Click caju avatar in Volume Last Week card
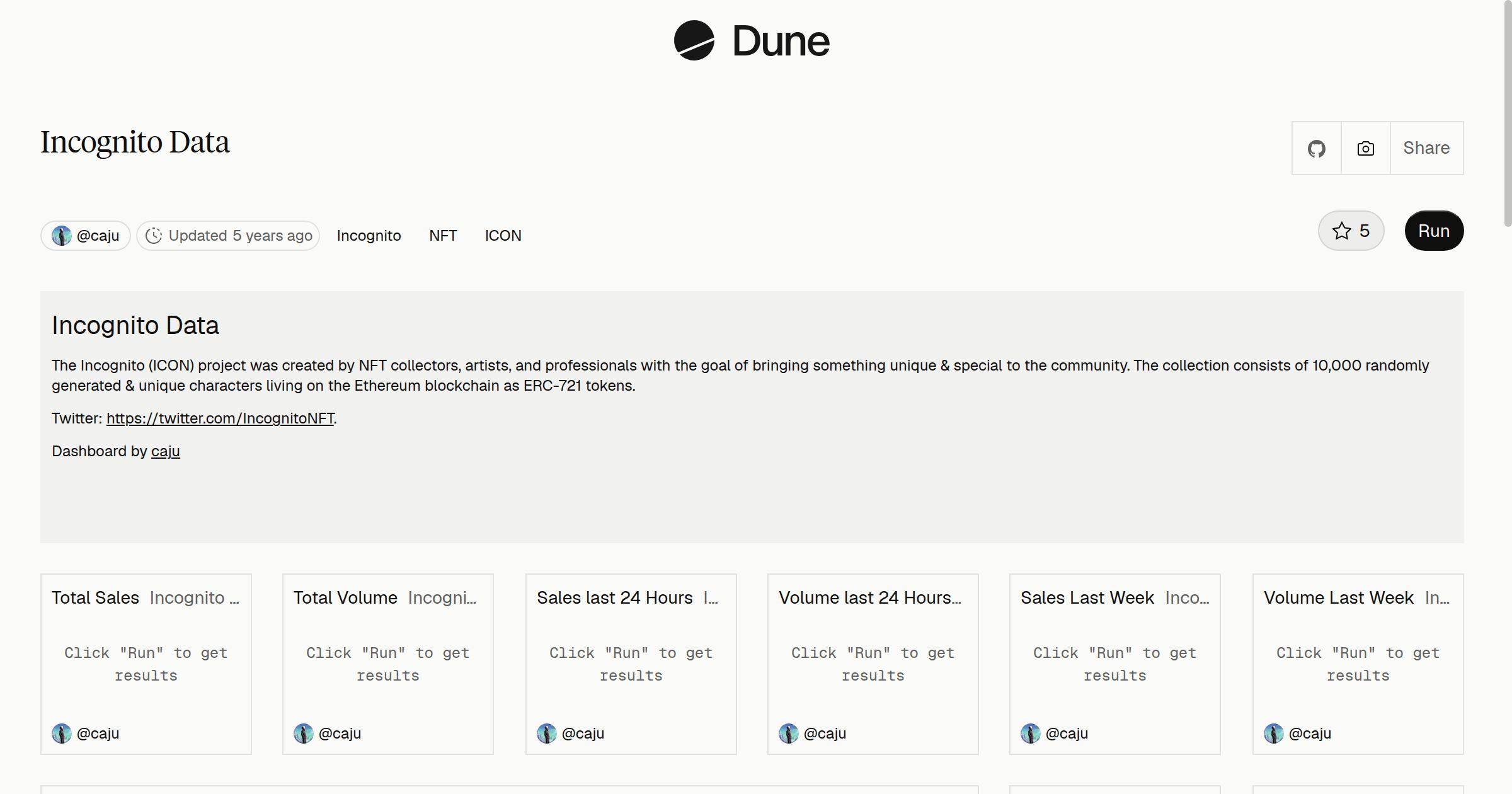1512x794 pixels. [1274, 734]
